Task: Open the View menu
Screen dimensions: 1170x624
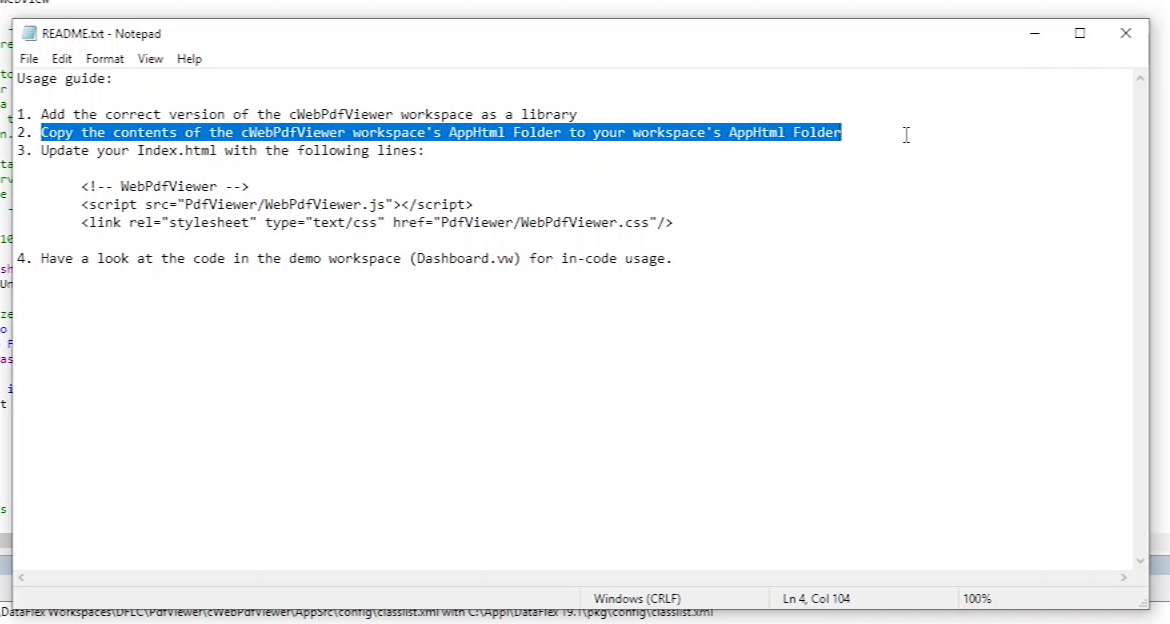Action: (x=150, y=59)
